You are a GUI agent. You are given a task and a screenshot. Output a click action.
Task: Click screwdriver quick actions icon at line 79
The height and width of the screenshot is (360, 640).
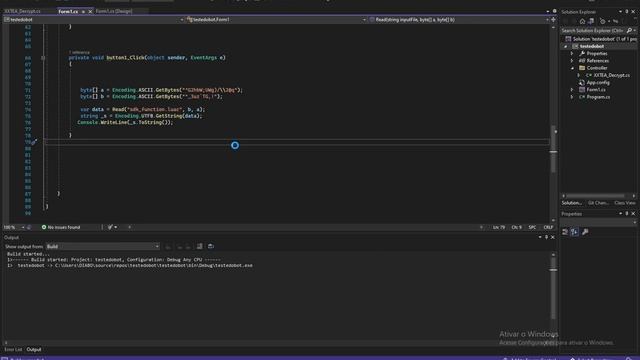coord(34,142)
